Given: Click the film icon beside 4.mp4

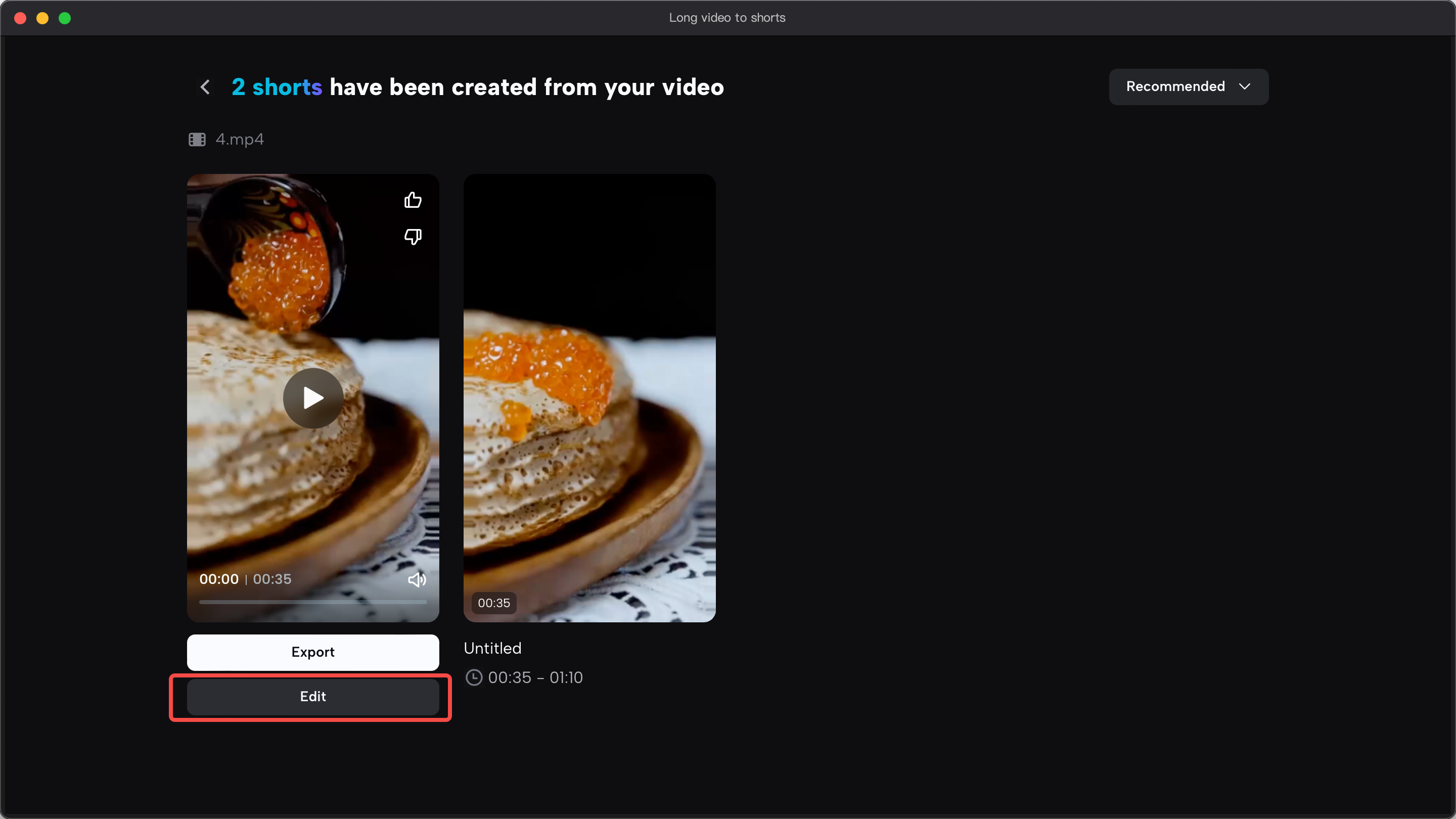Looking at the screenshot, I should (197, 140).
